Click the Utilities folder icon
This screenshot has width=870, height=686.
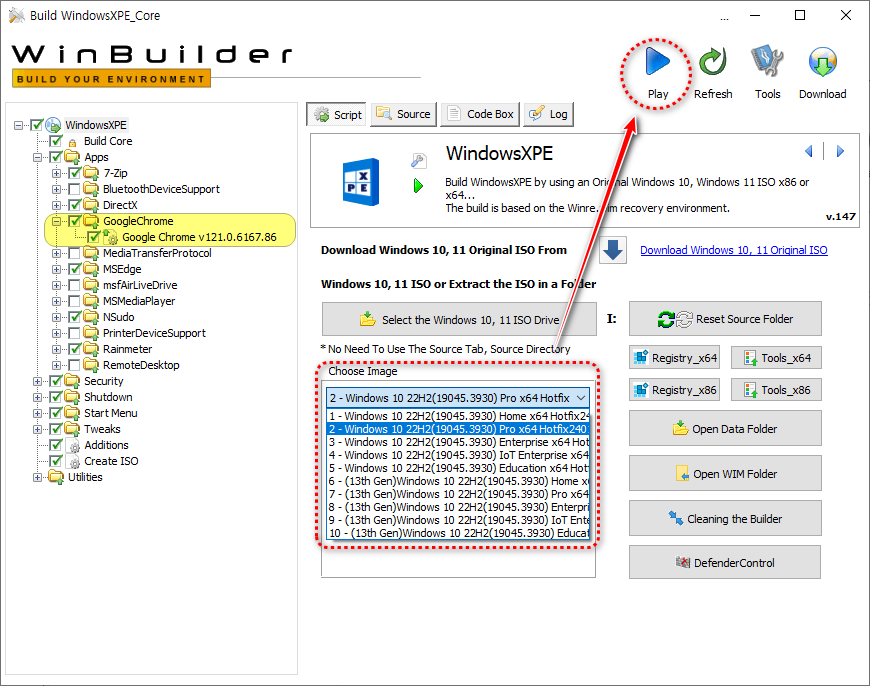[x=56, y=477]
